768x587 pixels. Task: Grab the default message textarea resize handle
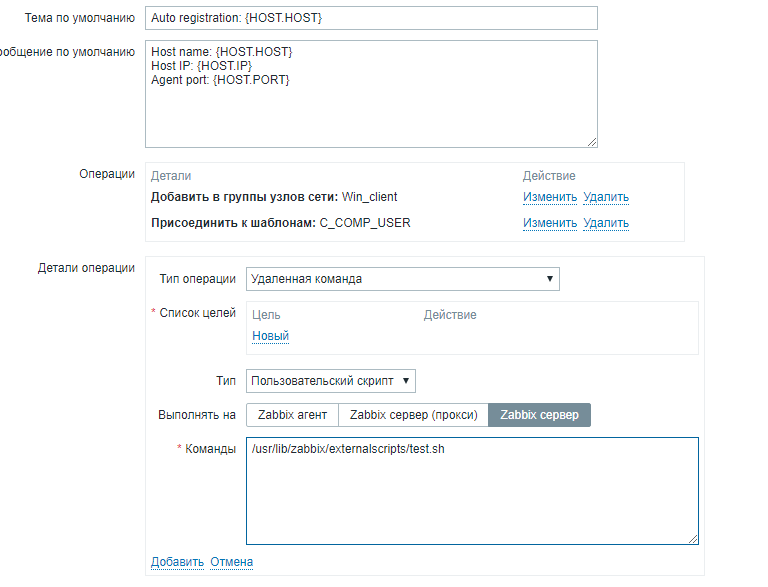(x=592, y=142)
